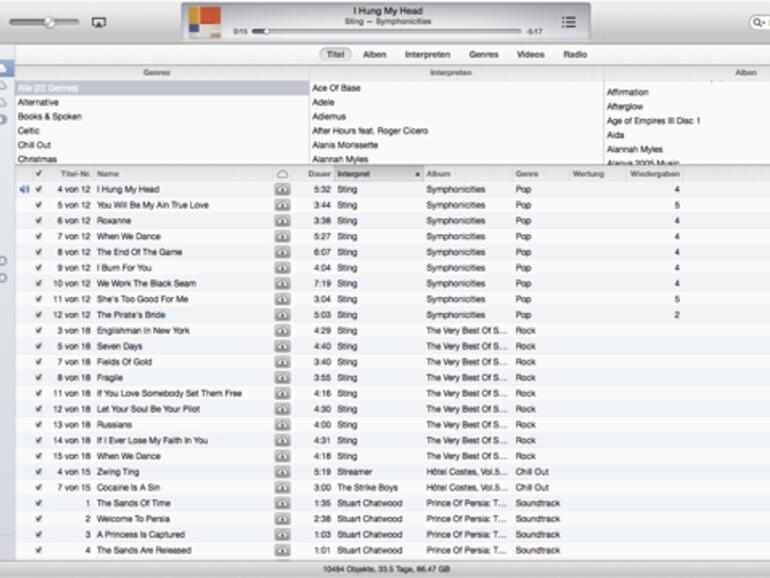Select Afterglow in the Alben browser
This screenshot has width=770, height=578.
tap(625, 107)
